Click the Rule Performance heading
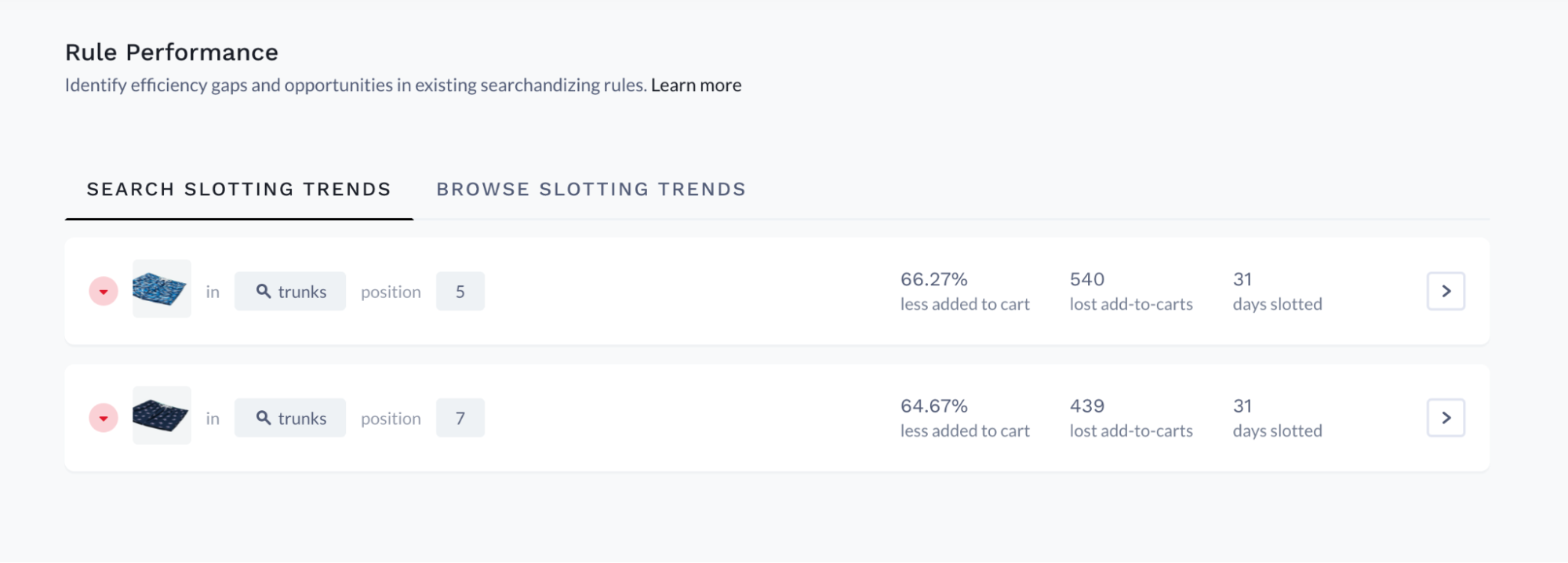 pos(172,52)
